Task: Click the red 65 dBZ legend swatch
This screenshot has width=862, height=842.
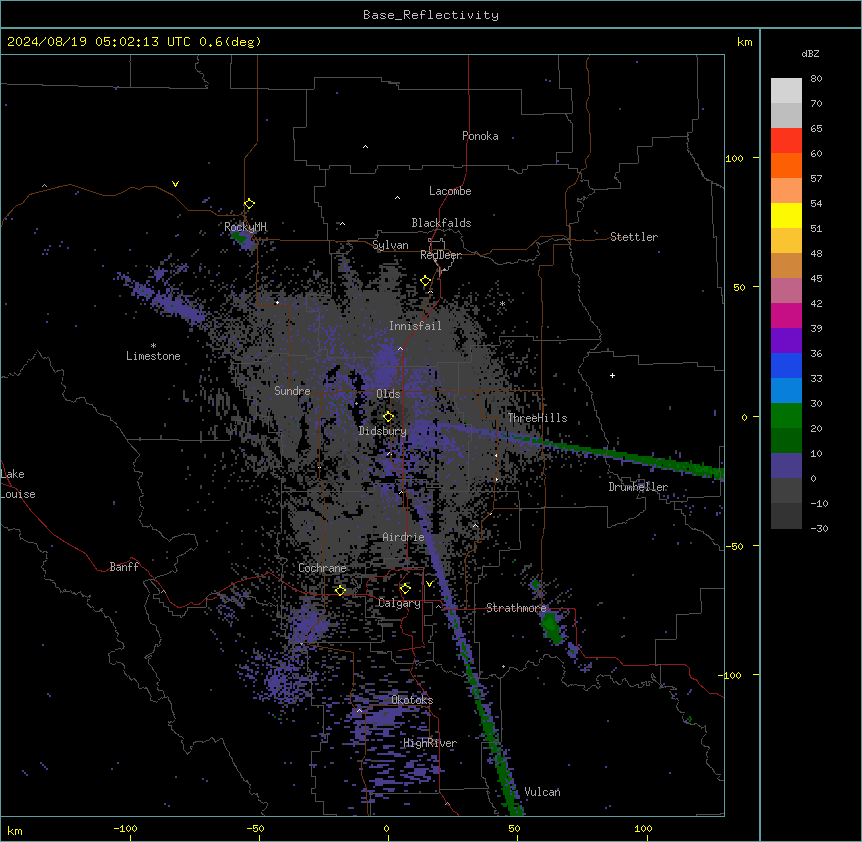Action: point(786,140)
